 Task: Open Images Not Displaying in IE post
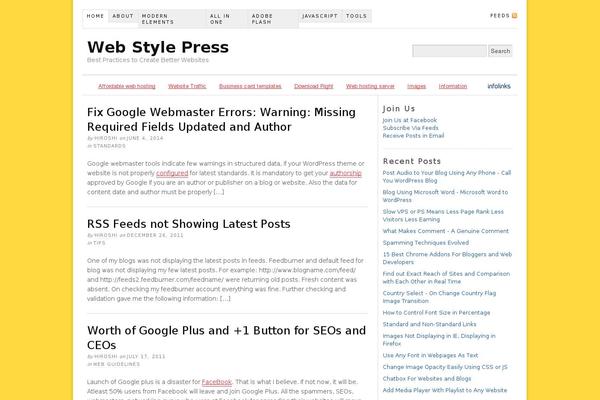439,340
